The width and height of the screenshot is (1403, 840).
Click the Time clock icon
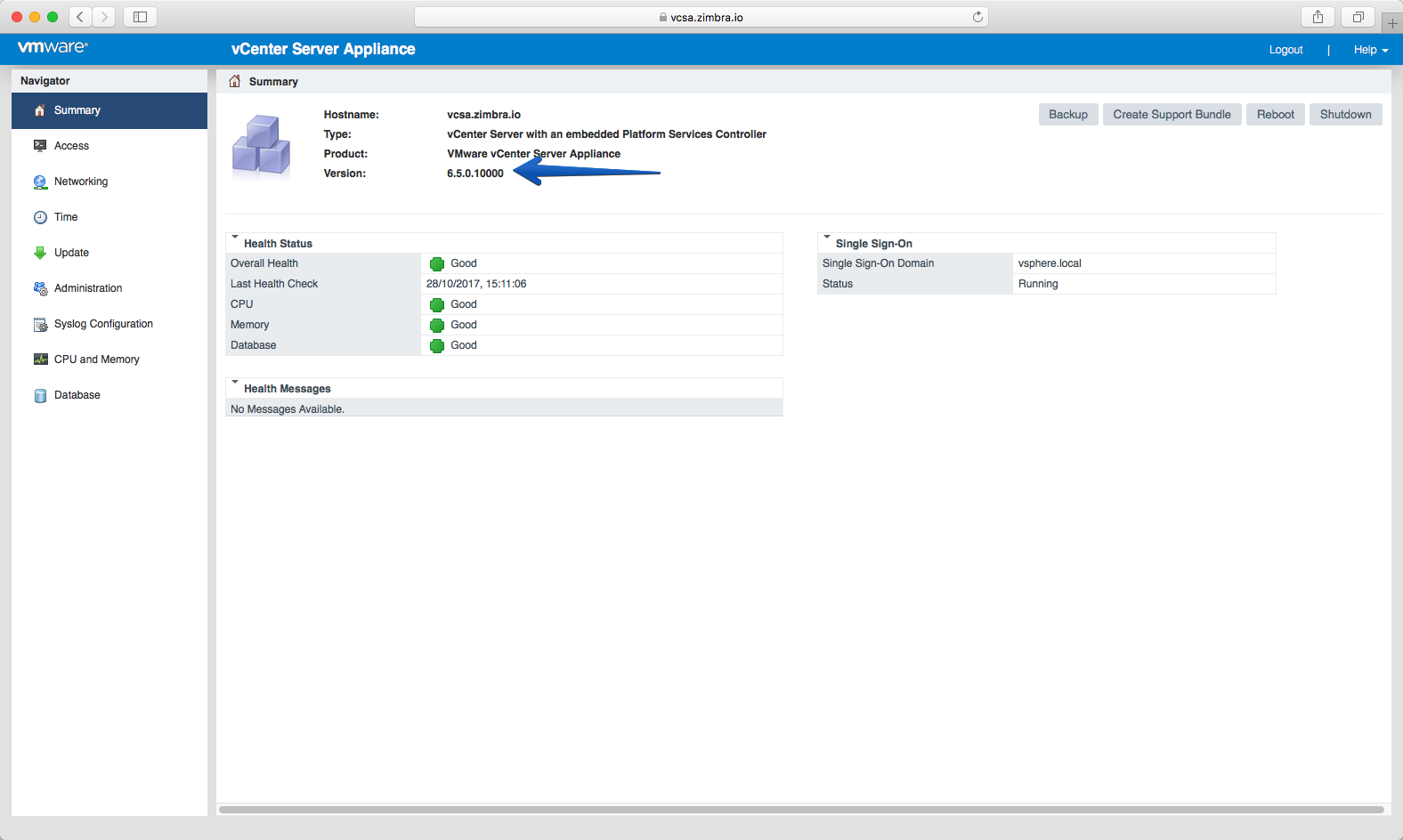pos(40,217)
